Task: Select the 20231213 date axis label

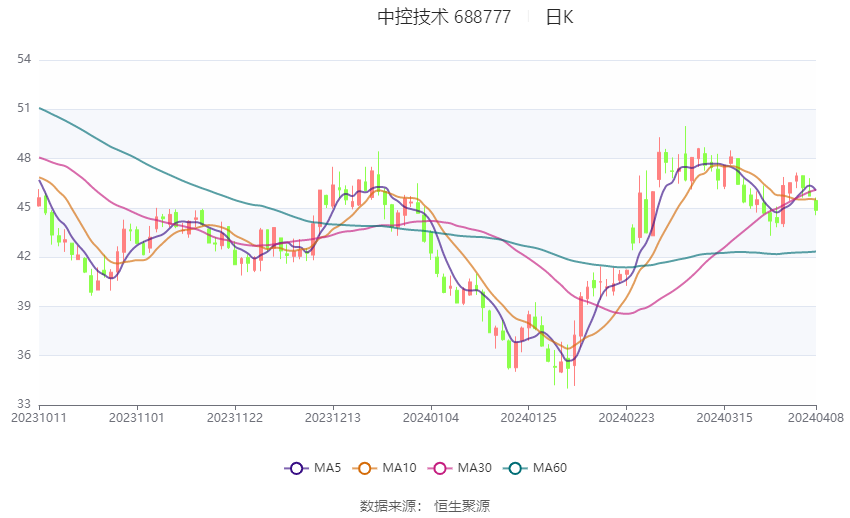Action: point(333,418)
